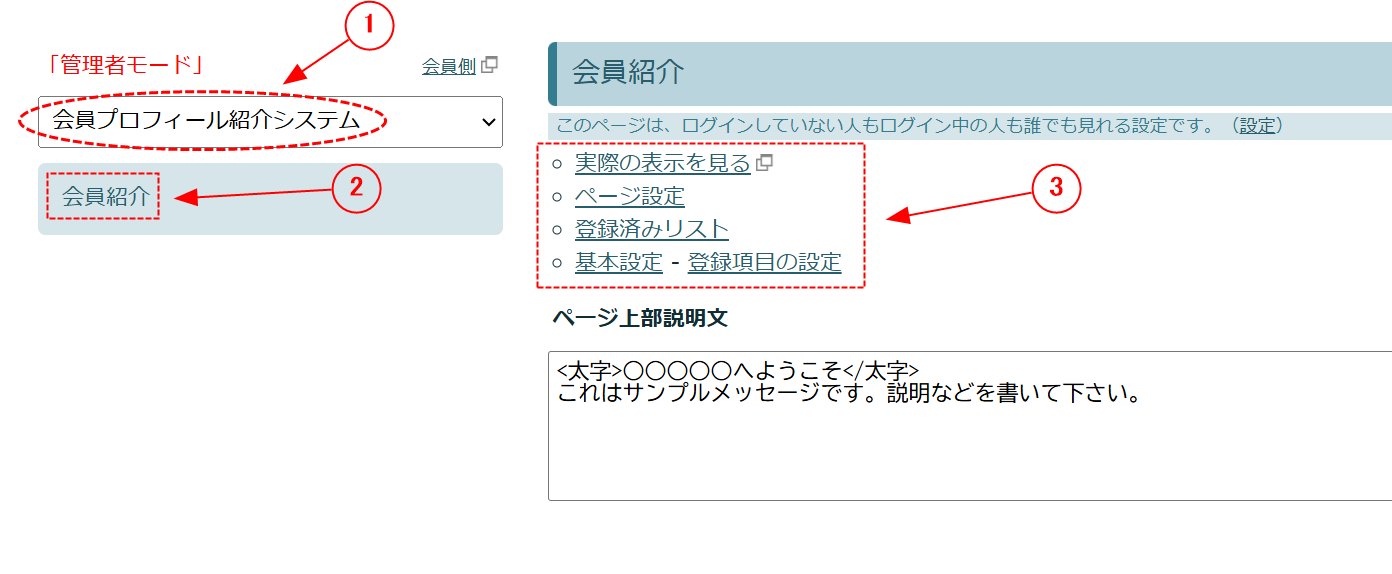
Task: Click the chevron arrow of the system selector
Action: tap(488, 122)
